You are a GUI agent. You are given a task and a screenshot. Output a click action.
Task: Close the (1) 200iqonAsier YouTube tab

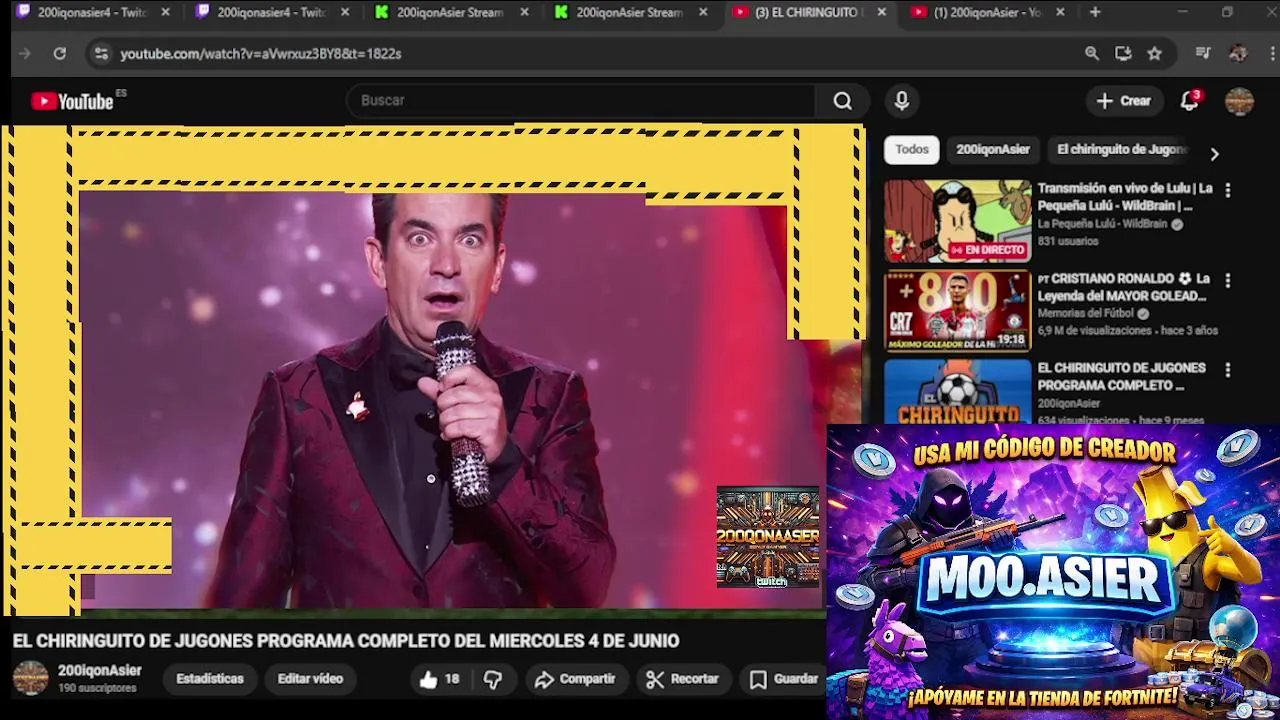[1060, 12]
